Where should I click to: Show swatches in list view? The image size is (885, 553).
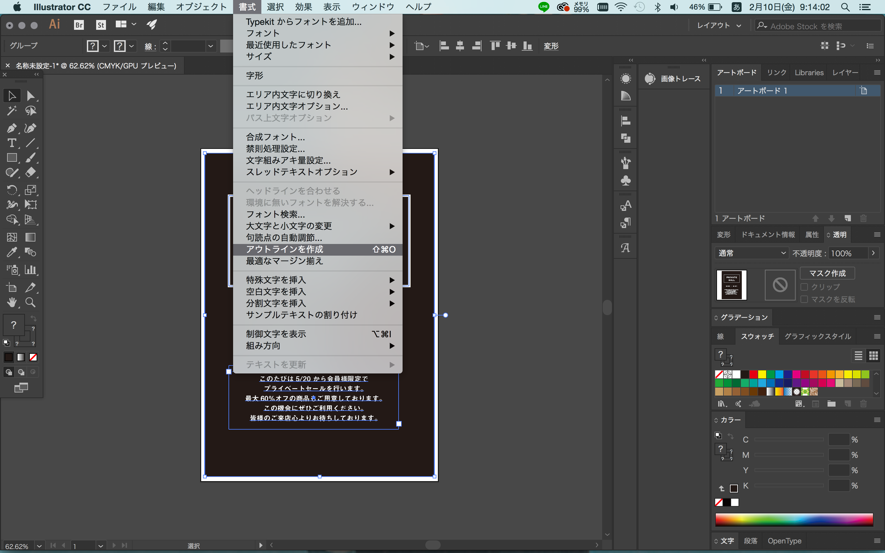[858, 356]
